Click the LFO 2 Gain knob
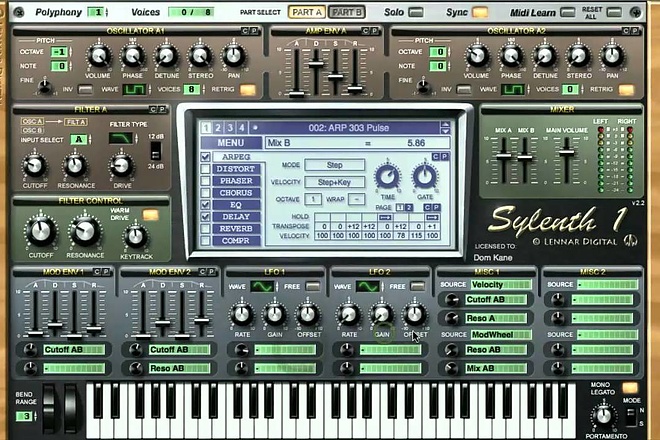The width and height of the screenshot is (660, 440). (382, 315)
